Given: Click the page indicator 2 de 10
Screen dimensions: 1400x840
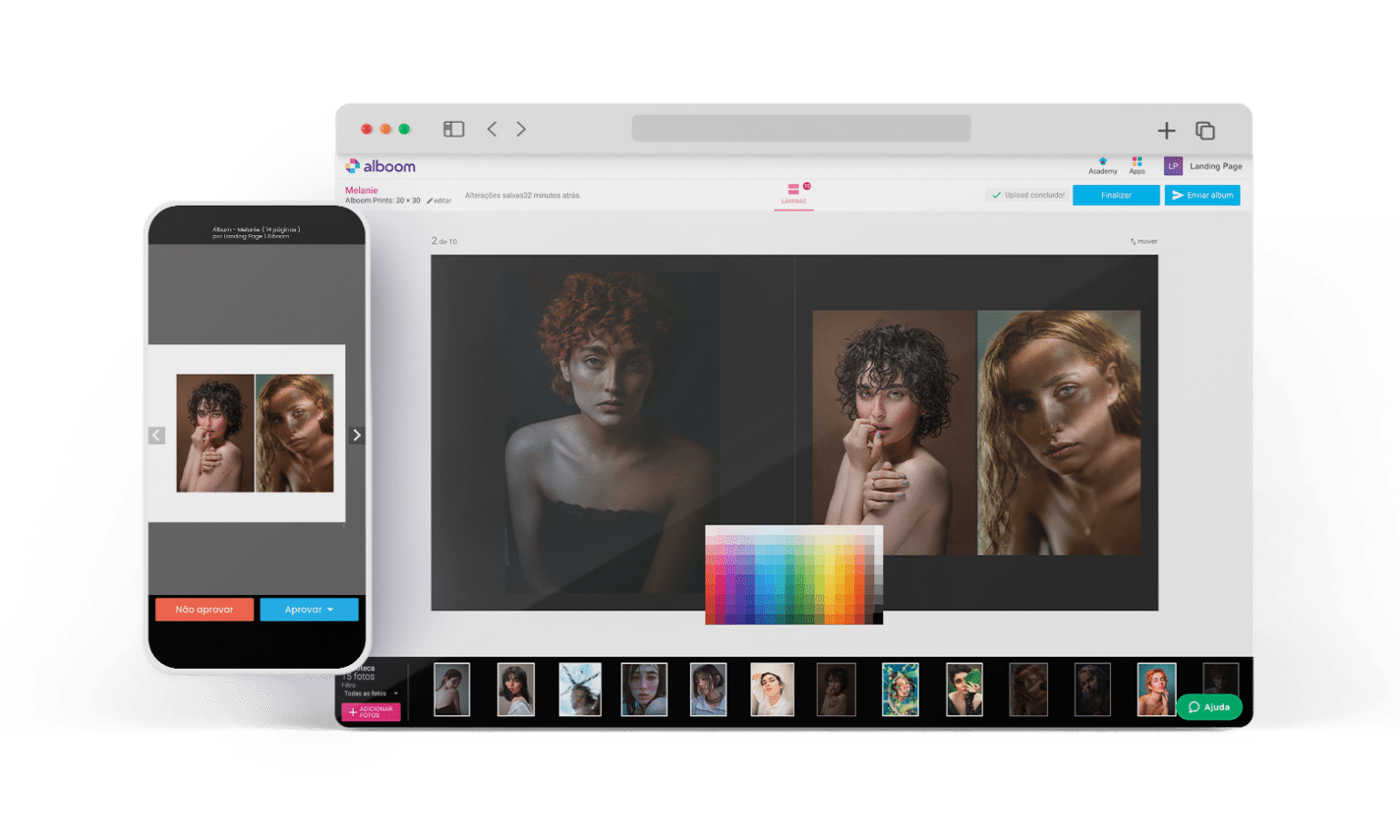Looking at the screenshot, I should coord(444,241).
